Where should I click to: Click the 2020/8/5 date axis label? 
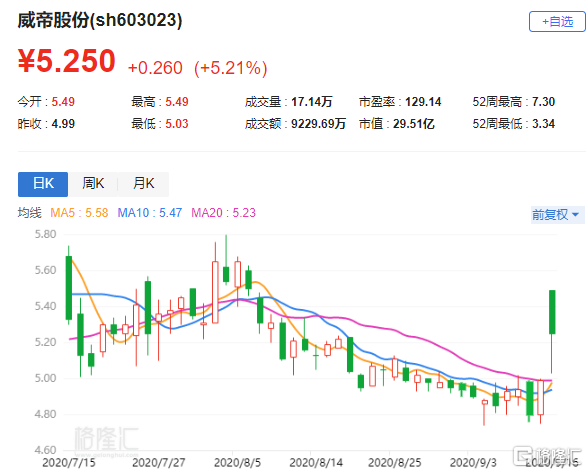click(237, 462)
